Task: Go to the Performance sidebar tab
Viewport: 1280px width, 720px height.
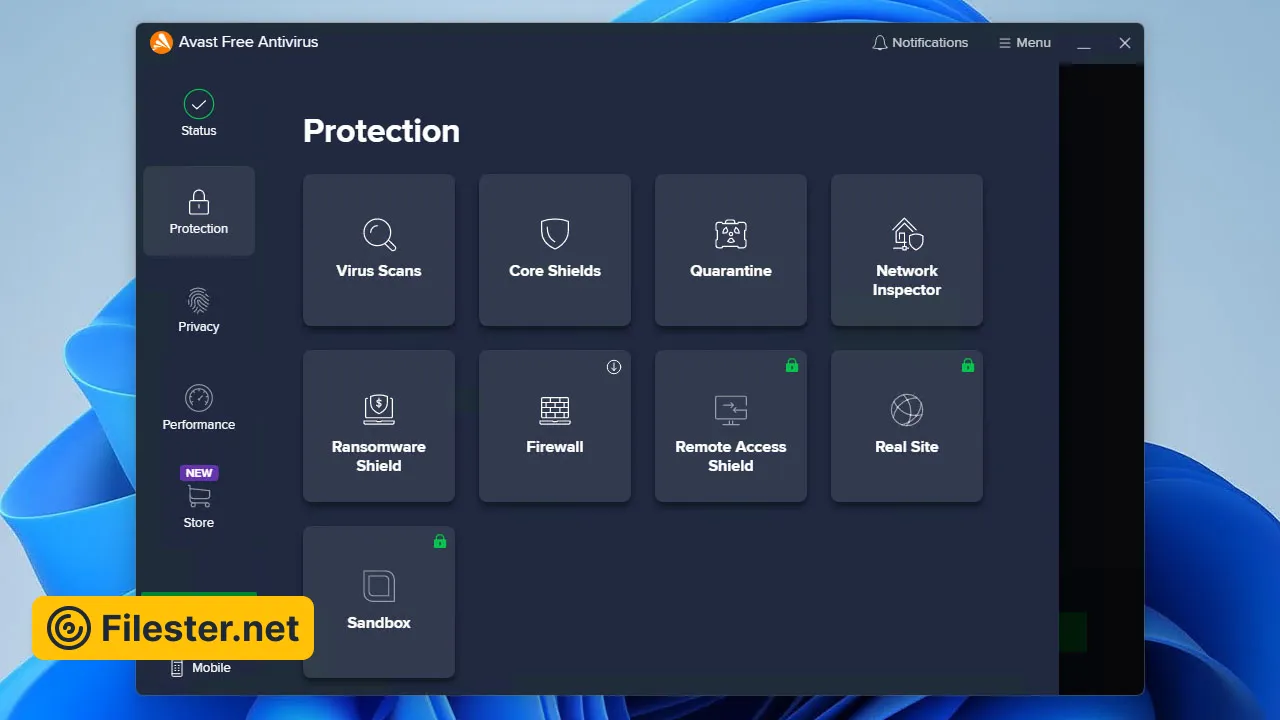Action: 199,409
